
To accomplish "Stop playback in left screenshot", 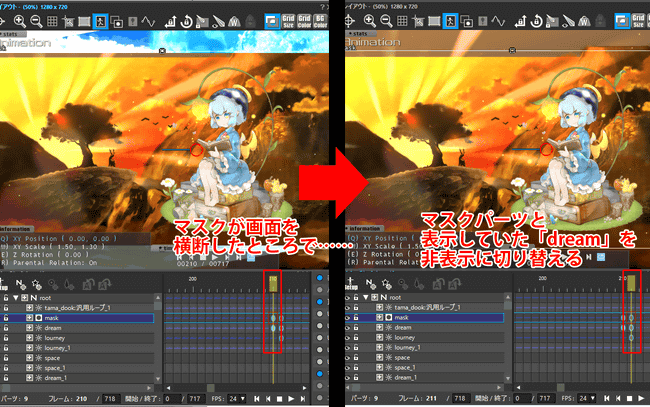I will [279, 399].
